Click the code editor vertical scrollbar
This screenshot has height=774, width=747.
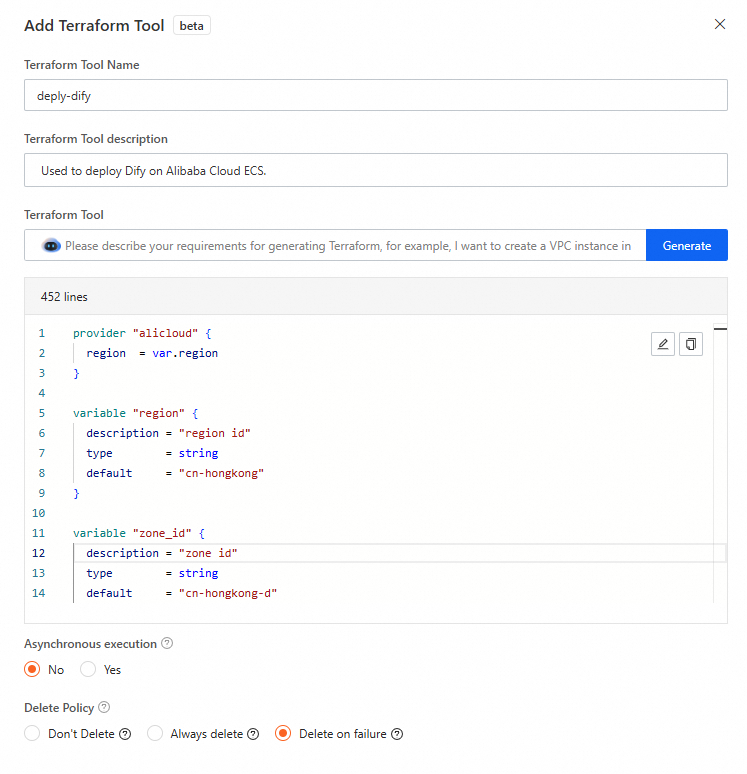click(720, 460)
